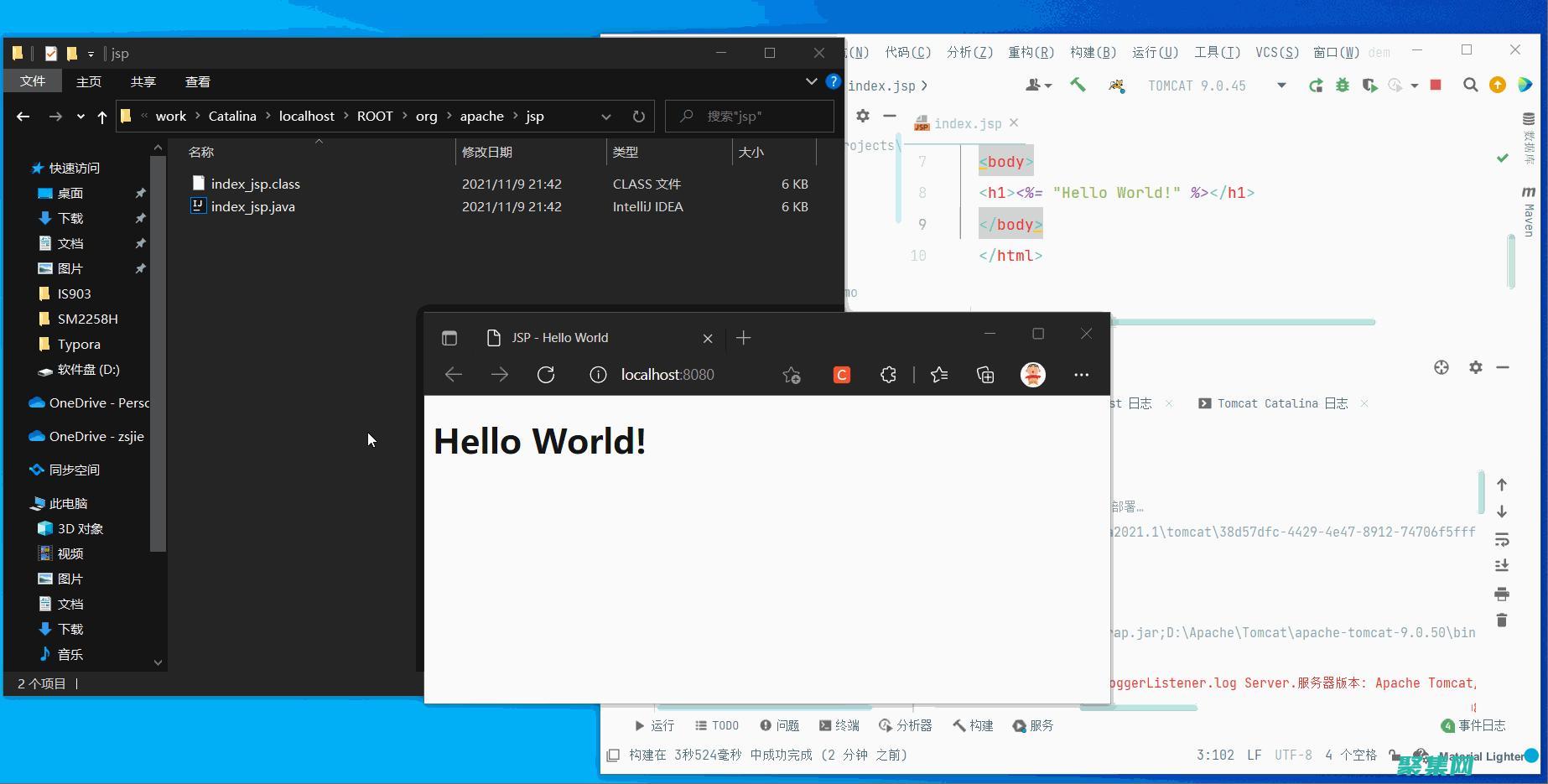Open the 运行(U) menu in IntelliJ
The height and width of the screenshot is (784, 1548).
click(1155, 52)
